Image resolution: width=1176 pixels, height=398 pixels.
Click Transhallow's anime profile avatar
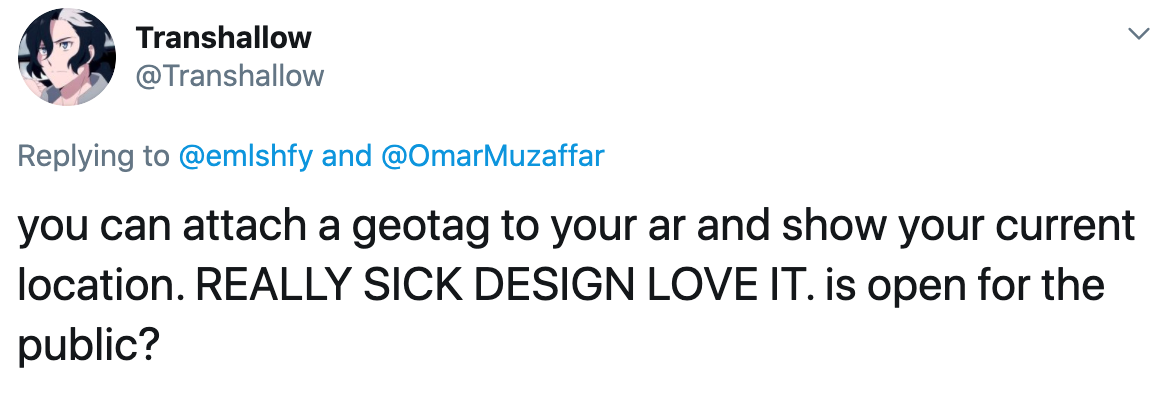pos(67,57)
